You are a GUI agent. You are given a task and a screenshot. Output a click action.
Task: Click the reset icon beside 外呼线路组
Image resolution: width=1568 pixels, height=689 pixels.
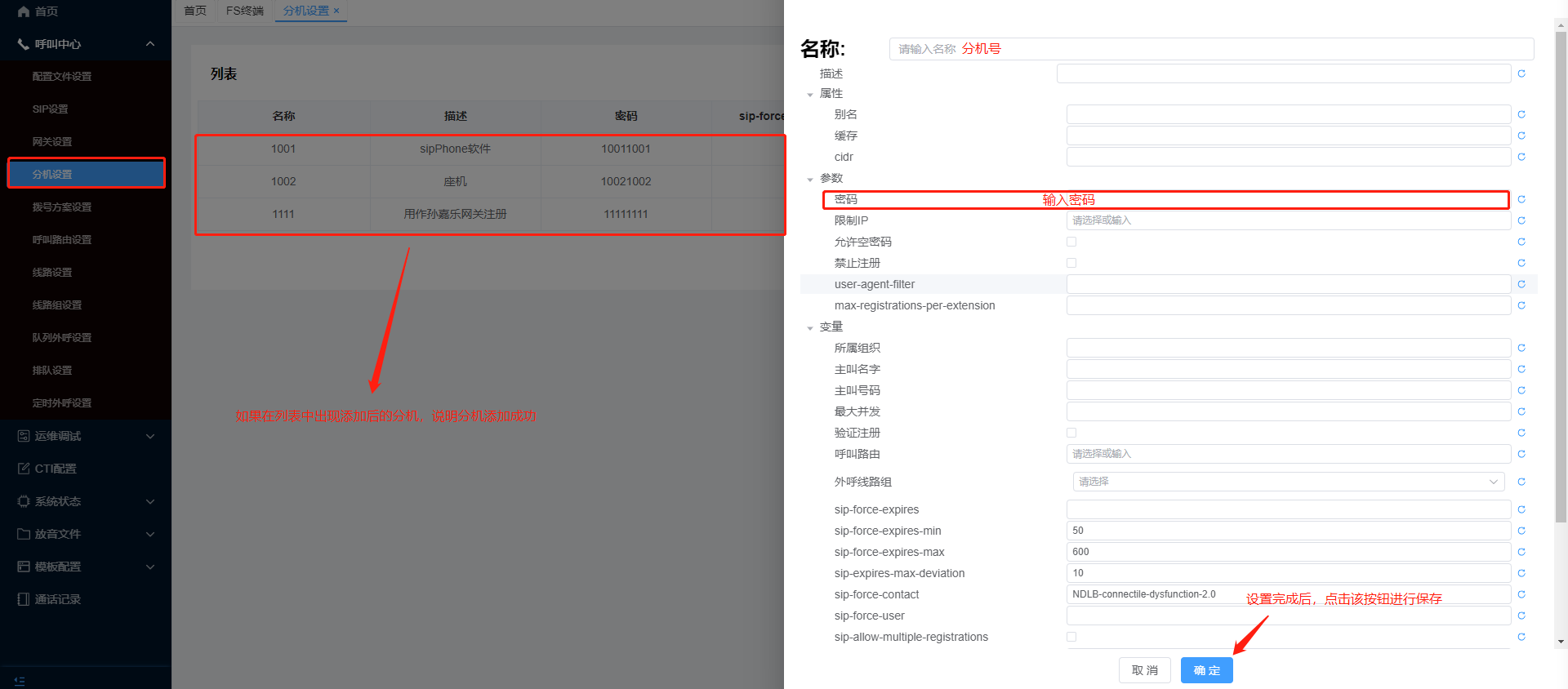pyautogui.click(x=1521, y=482)
